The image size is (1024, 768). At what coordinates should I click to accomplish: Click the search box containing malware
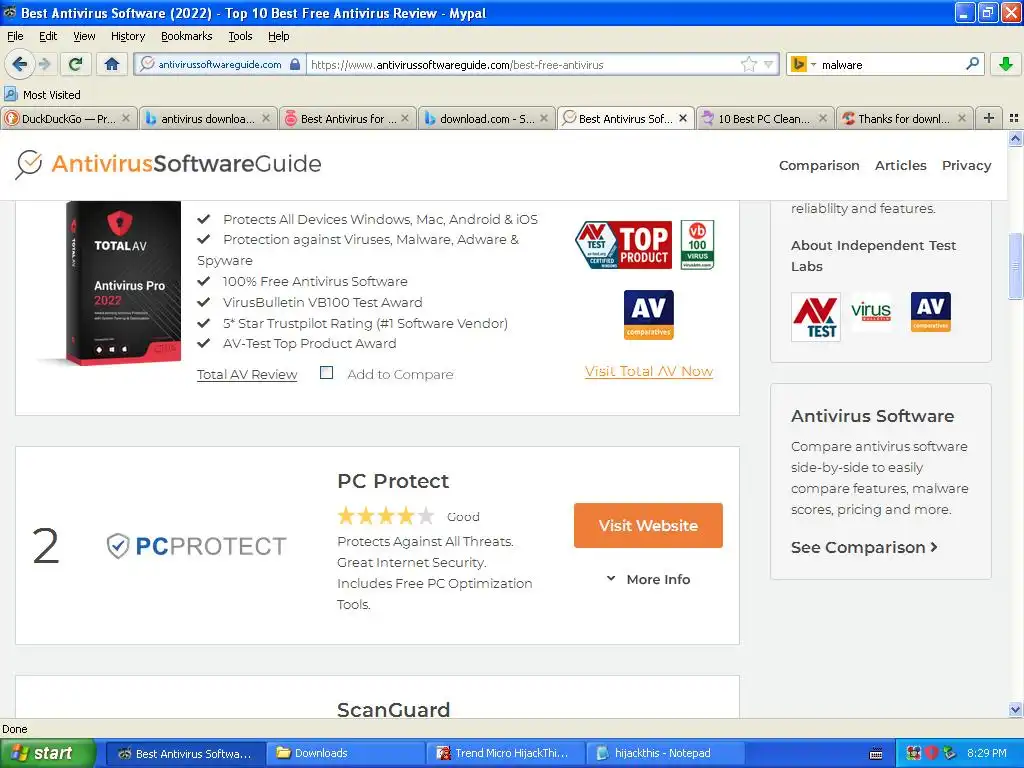[x=888, y=64]
